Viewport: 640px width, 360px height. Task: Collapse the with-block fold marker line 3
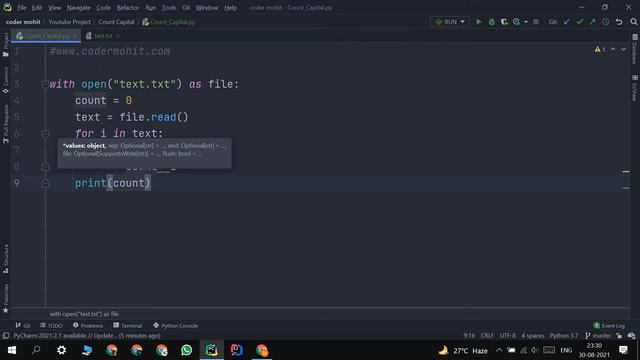pos(45,84)
